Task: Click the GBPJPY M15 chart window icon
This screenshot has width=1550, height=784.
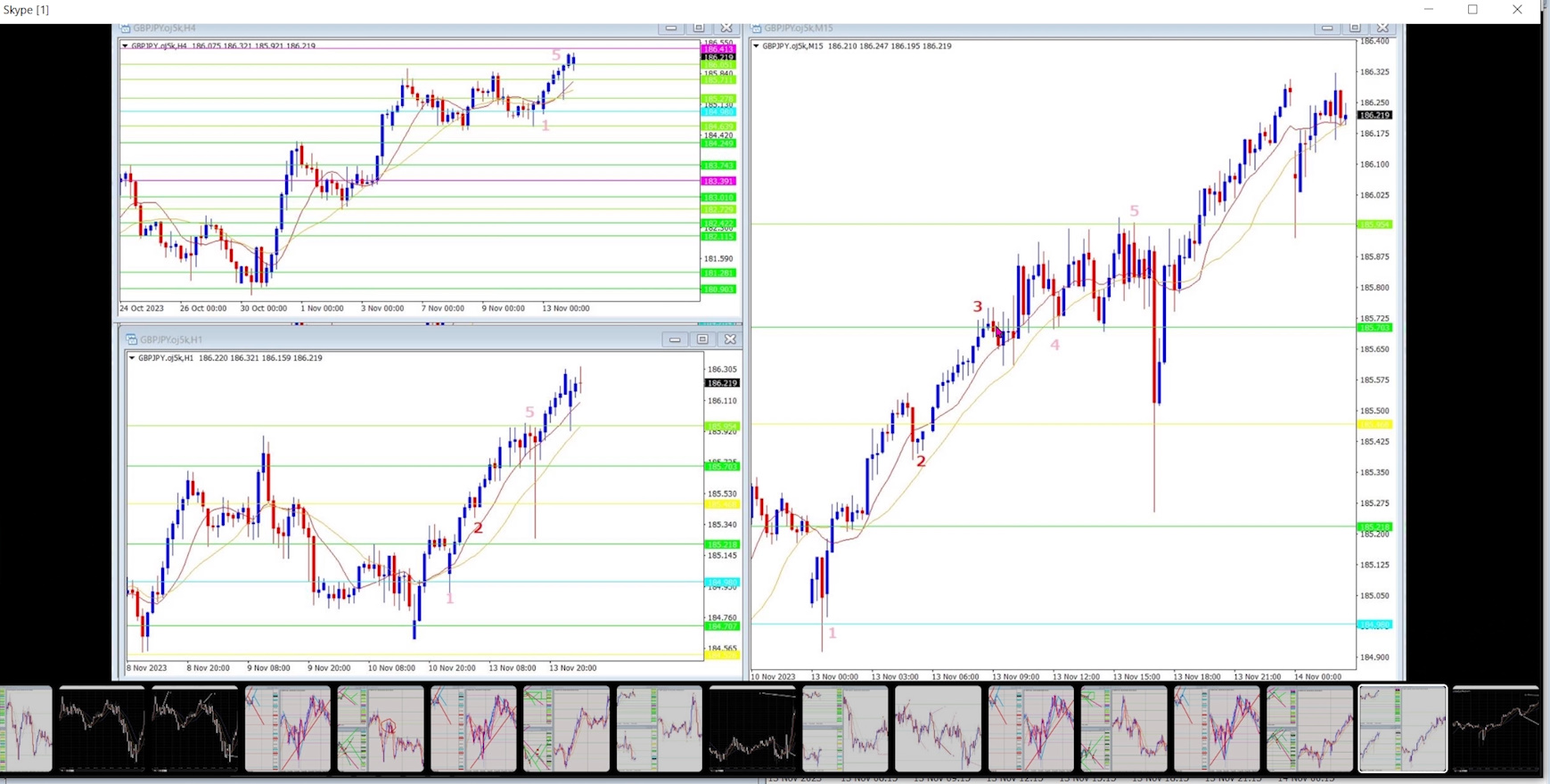Action: [x=756, y=29]
